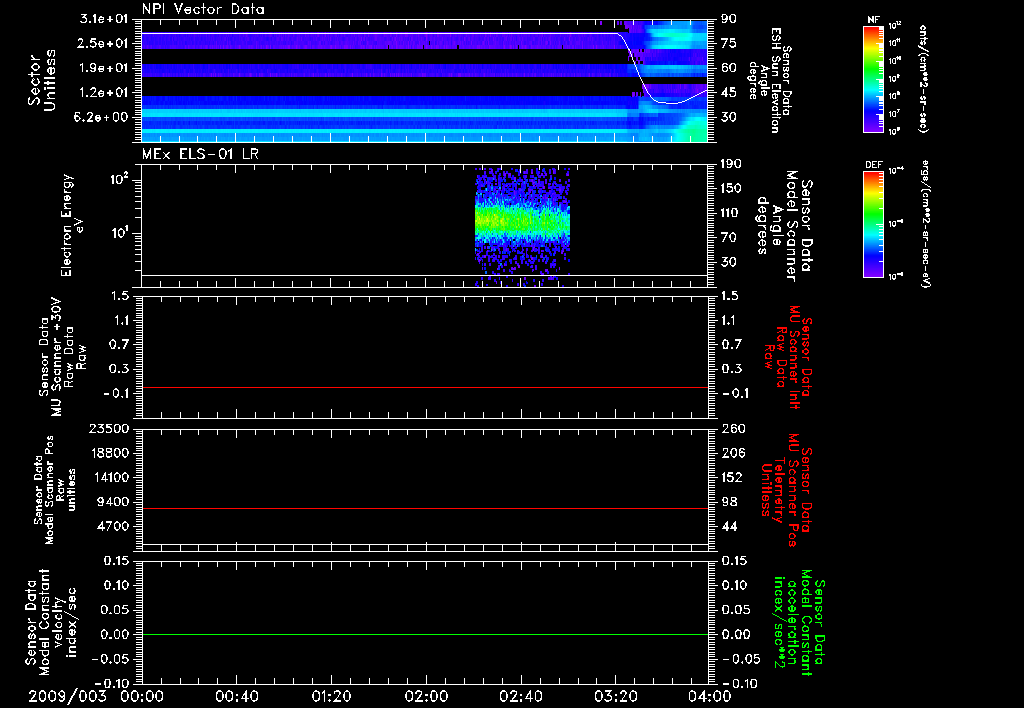Click the '3.1e+01' sector tick label
This screenshot has width=1024, height=708.
[x=104, y=19]
